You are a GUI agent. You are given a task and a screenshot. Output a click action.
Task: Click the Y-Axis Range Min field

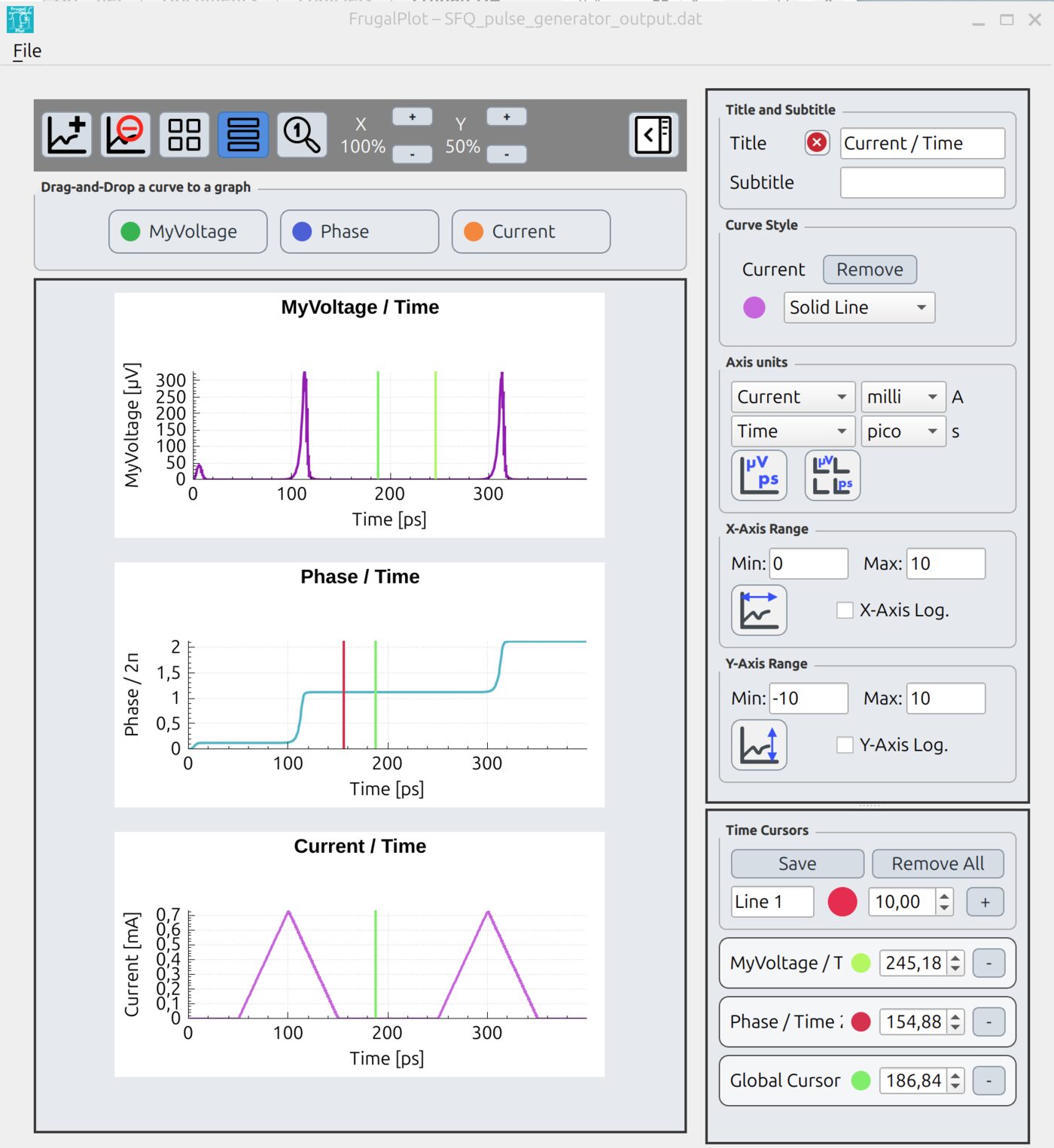point(809,699)
